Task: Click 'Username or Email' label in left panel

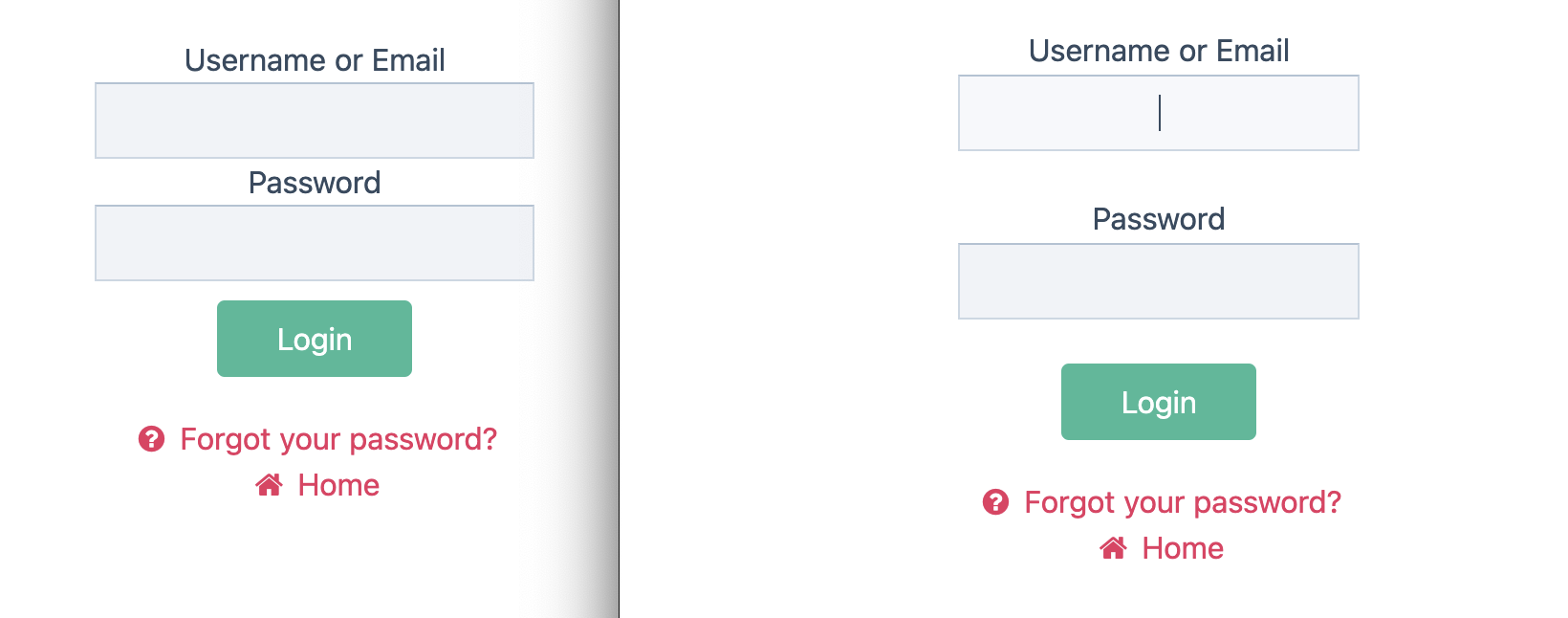Action: coord(315,60)
